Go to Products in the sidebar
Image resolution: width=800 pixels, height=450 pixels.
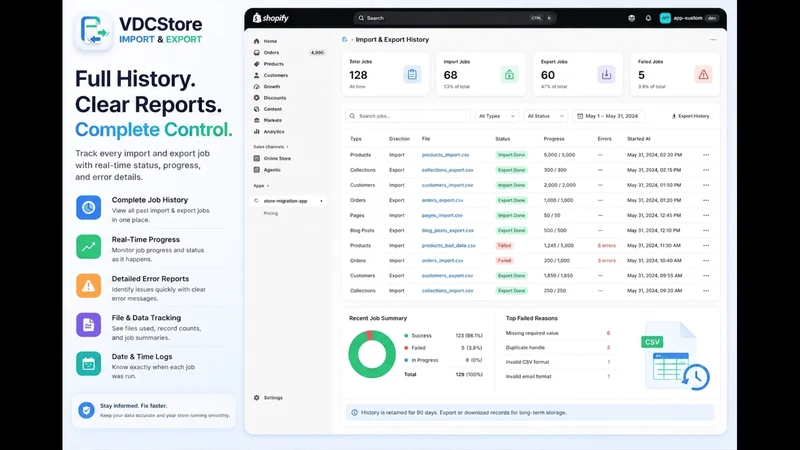pyautogui.click(x=273, y=64)
